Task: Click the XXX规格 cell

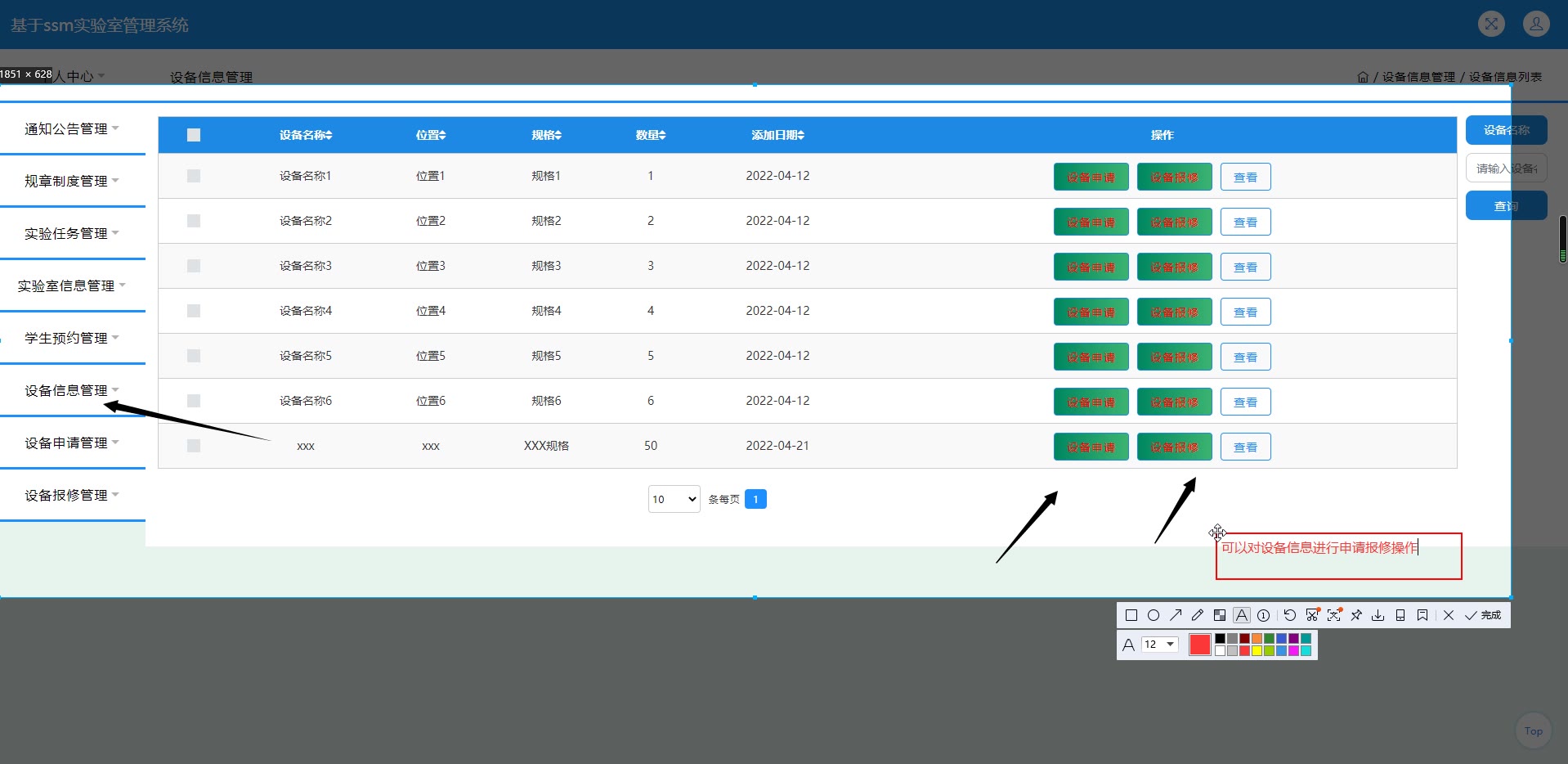Action: click(547, 446)
